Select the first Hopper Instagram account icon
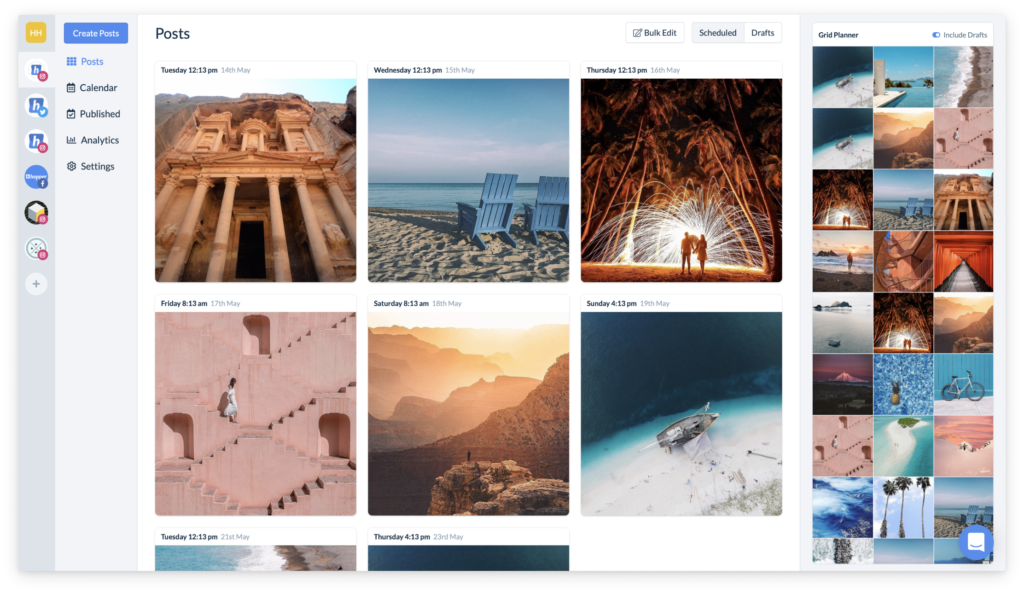This screenshot has height=593, width=1024. click(37, 70)
